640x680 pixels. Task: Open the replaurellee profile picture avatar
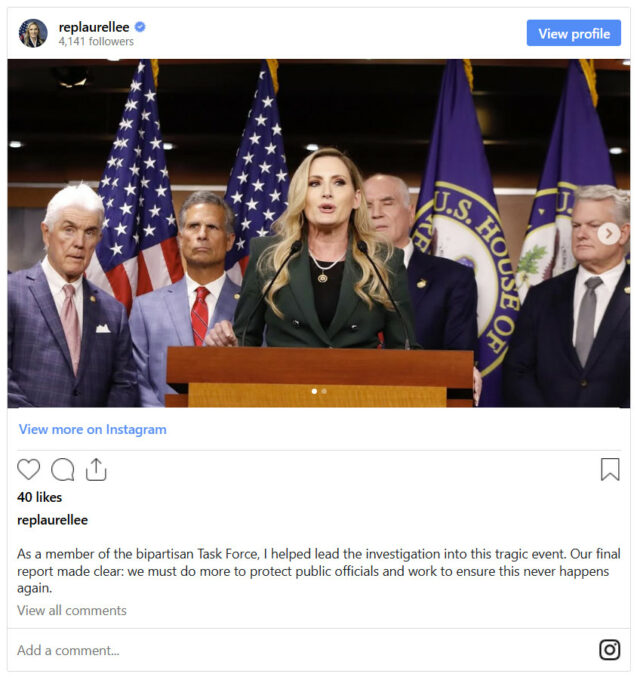33,33
